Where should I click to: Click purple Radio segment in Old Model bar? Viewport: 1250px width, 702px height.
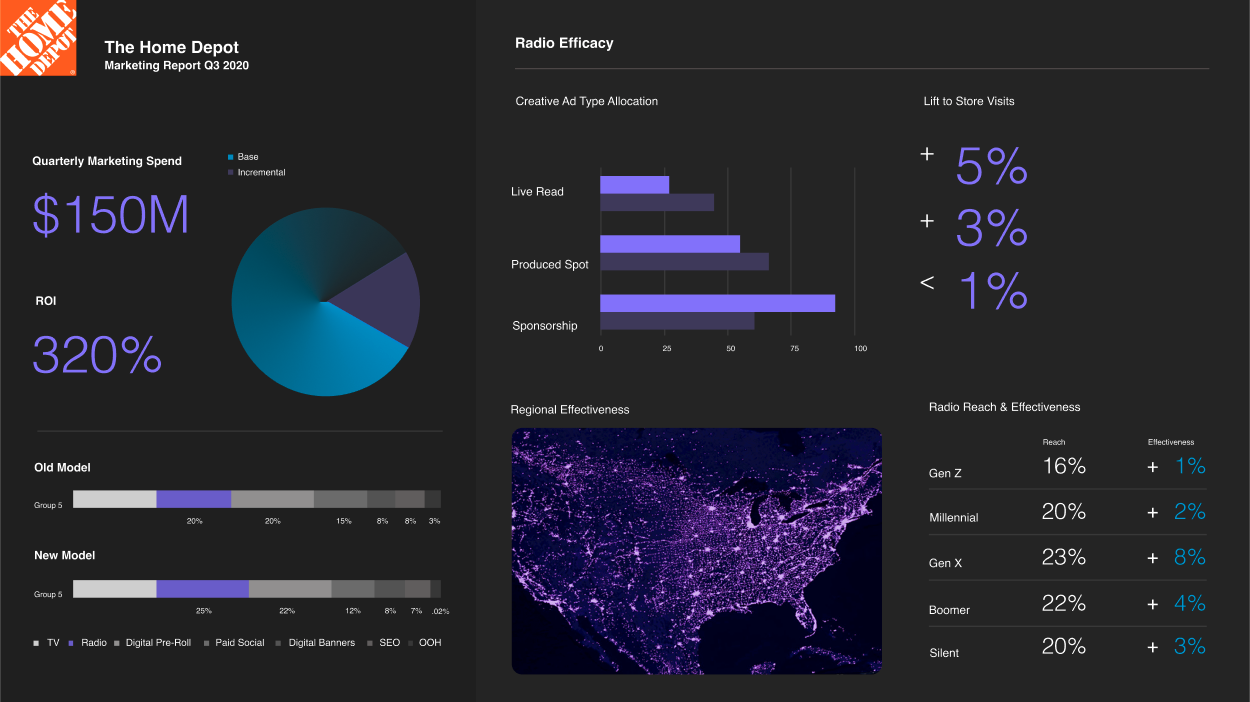(x=193, y=499)
